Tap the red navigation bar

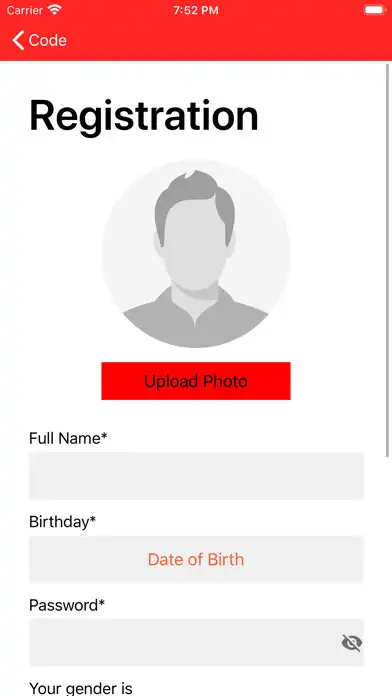point(196,40)
